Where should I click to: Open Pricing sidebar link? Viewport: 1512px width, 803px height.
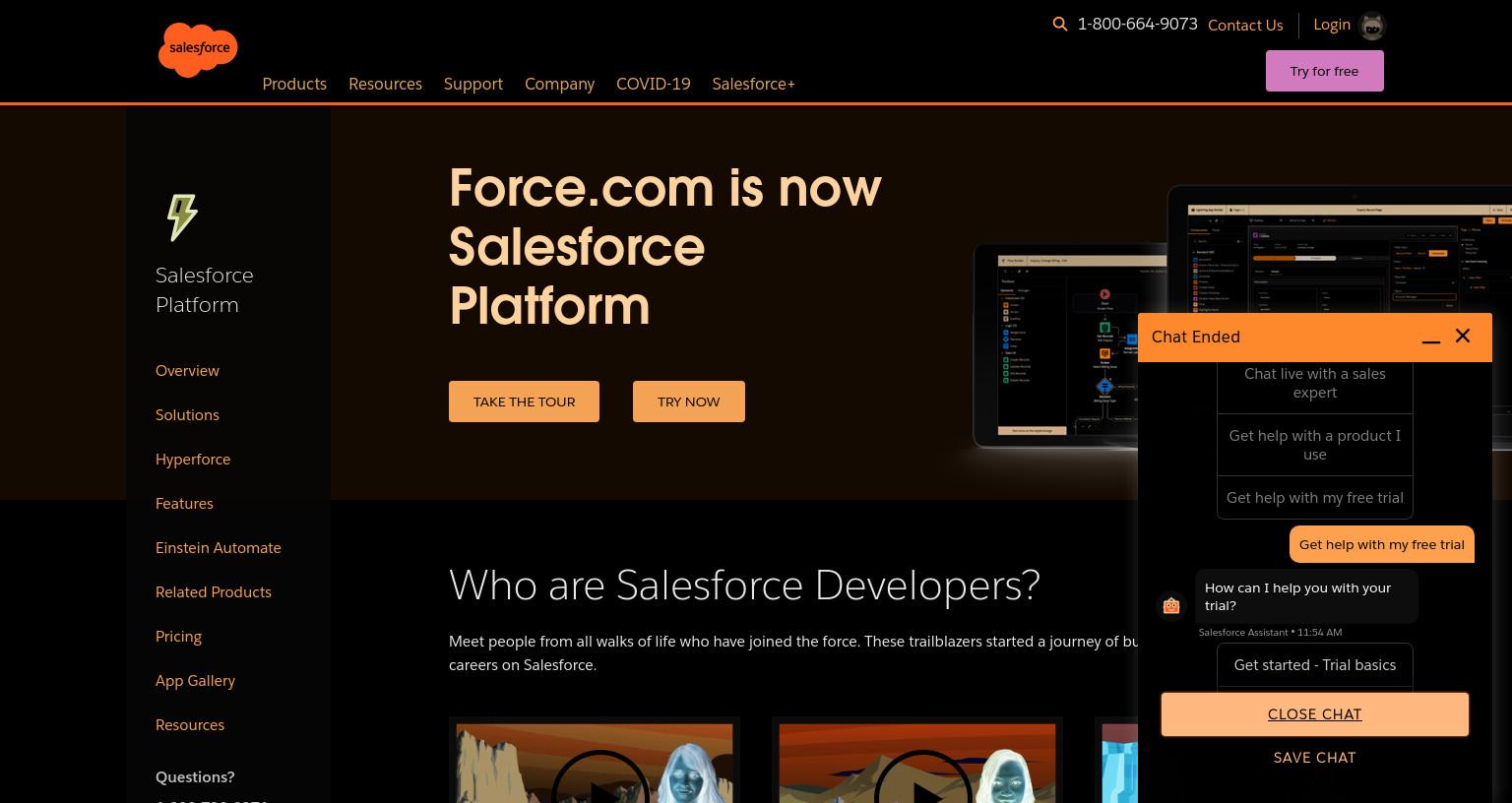pyautogui.click(x=178, y=637)
